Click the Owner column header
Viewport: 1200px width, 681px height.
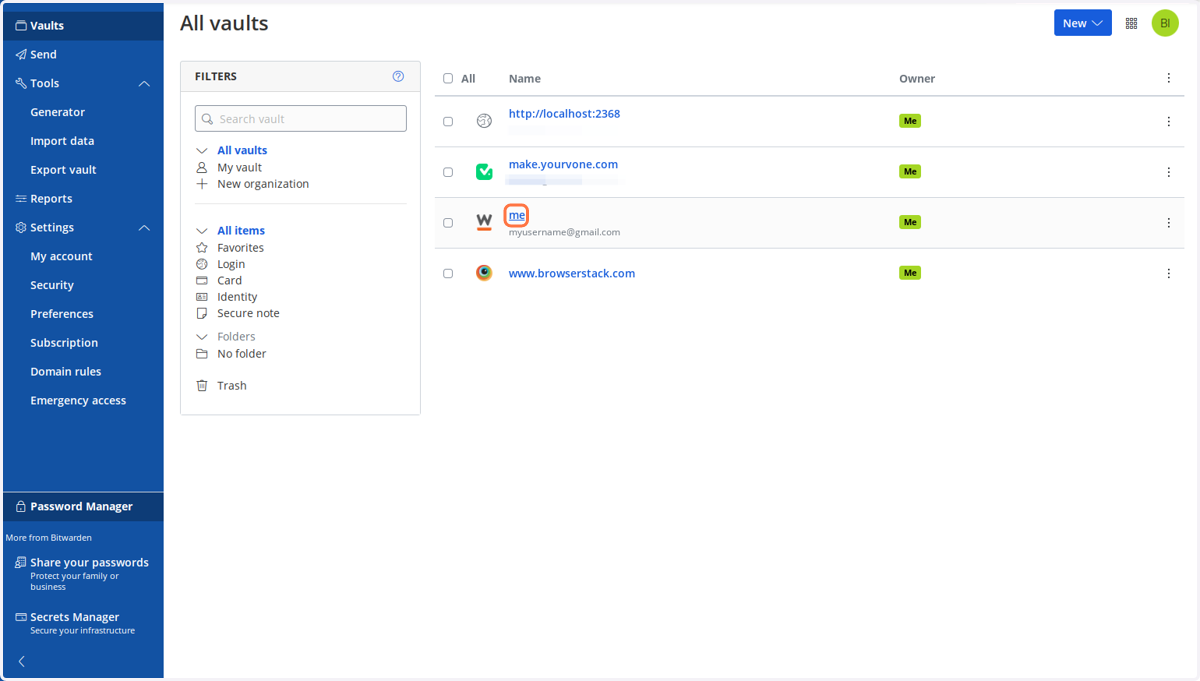point(917,79)
